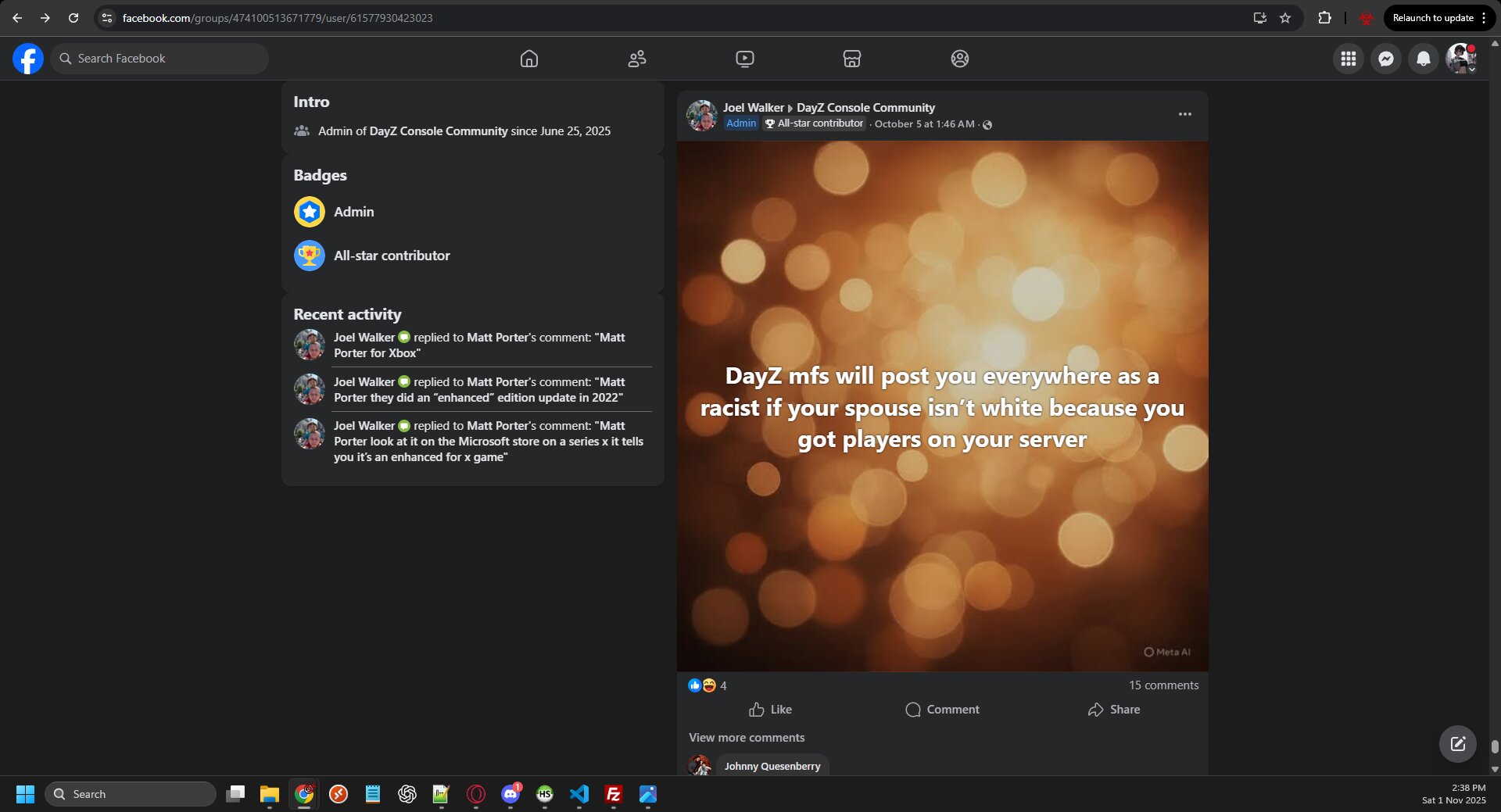Click the Admin badge label under the post author
This screenshot has height=812, width=1501.
pyautogui.click(x=741, y=123)
